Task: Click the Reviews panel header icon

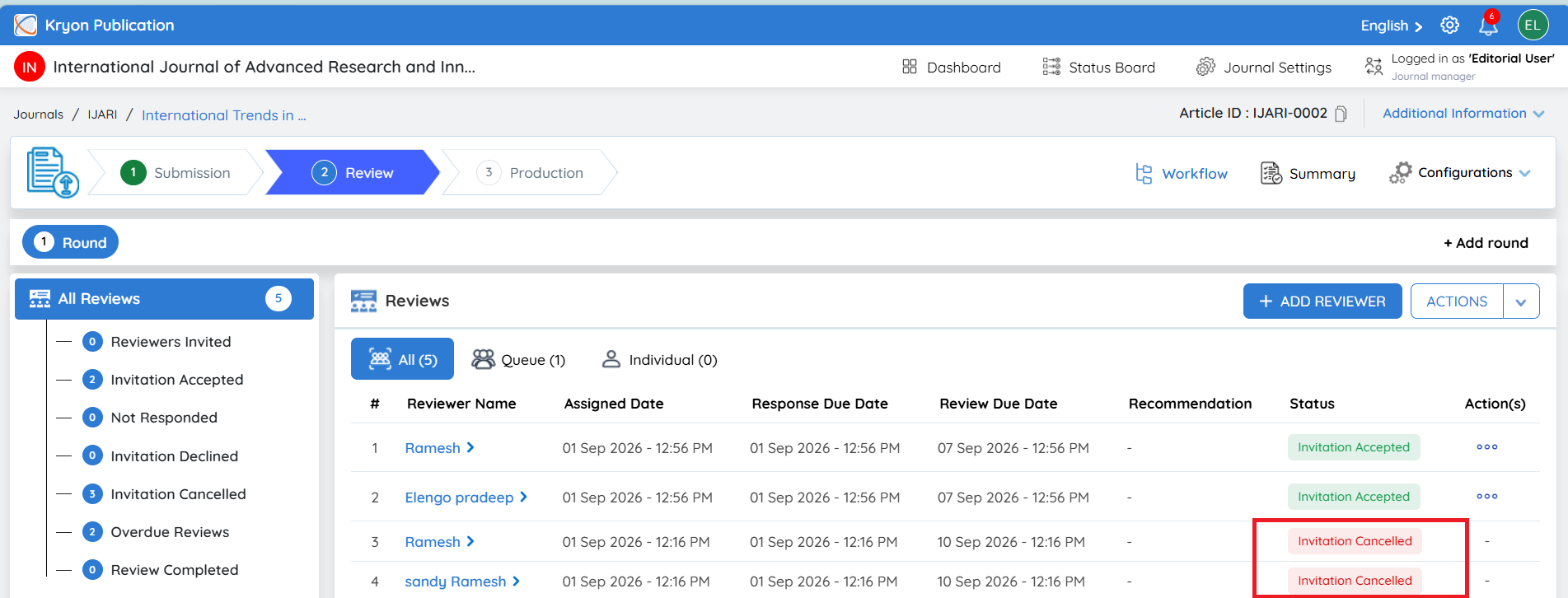Action: [363, 301]
